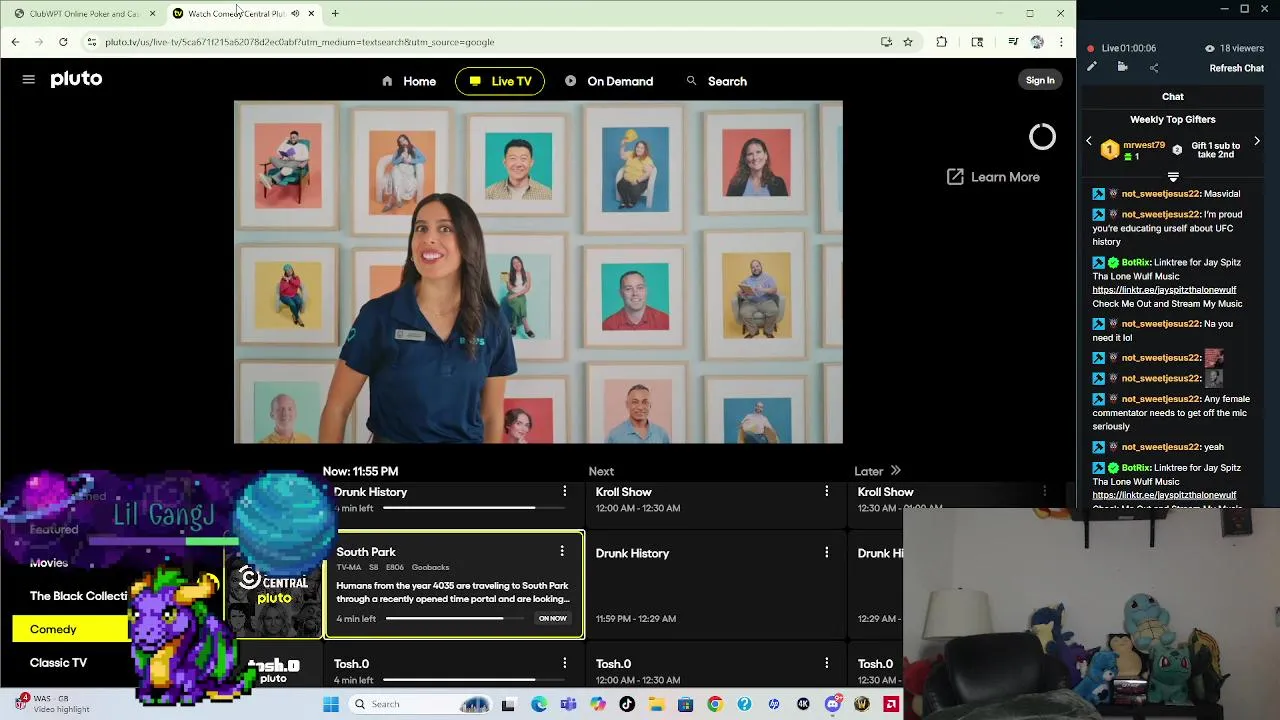The width and height of the screenshot is (1280, 720).
Task: Collapse the Weekly Top Gifters panel
Action: coord(1173,177)
